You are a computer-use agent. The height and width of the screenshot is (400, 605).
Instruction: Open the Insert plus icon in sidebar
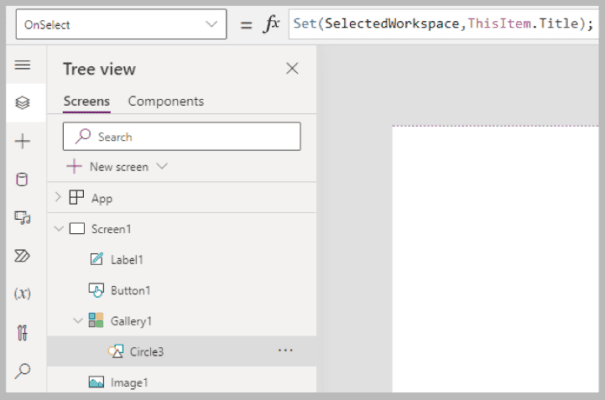pos(22,141)
